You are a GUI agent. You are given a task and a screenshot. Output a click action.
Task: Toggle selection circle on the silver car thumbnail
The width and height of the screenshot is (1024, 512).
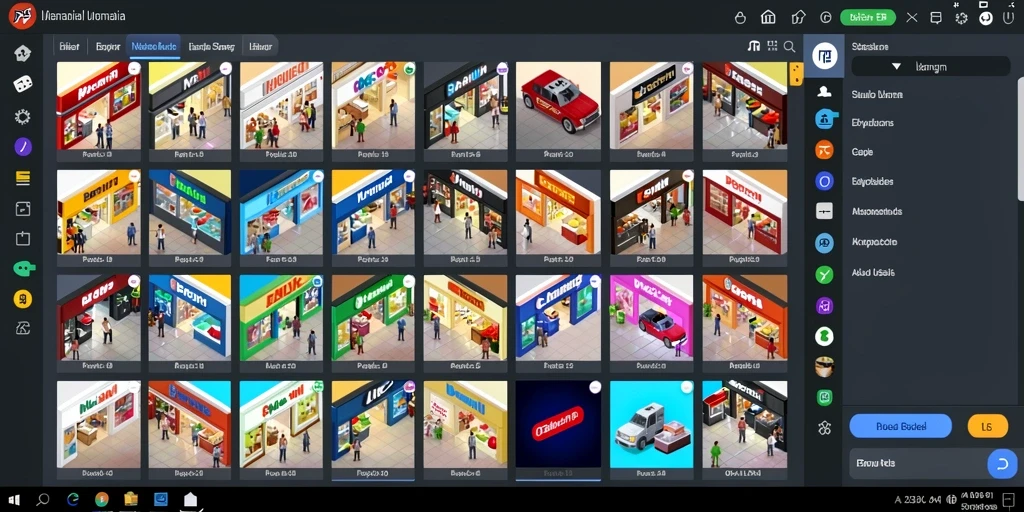[687, 387]
